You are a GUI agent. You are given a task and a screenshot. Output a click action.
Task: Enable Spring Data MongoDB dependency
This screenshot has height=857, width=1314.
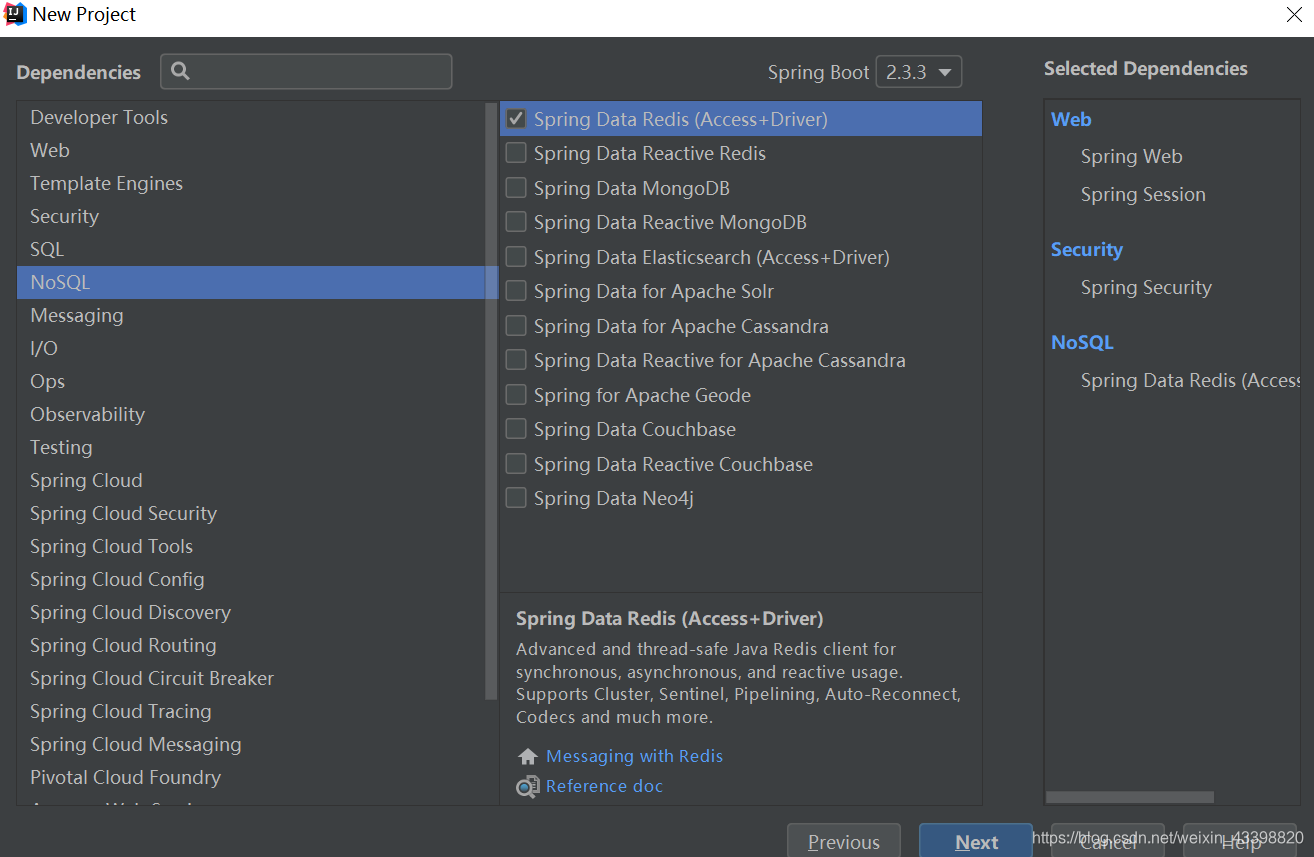pos(516,188)
